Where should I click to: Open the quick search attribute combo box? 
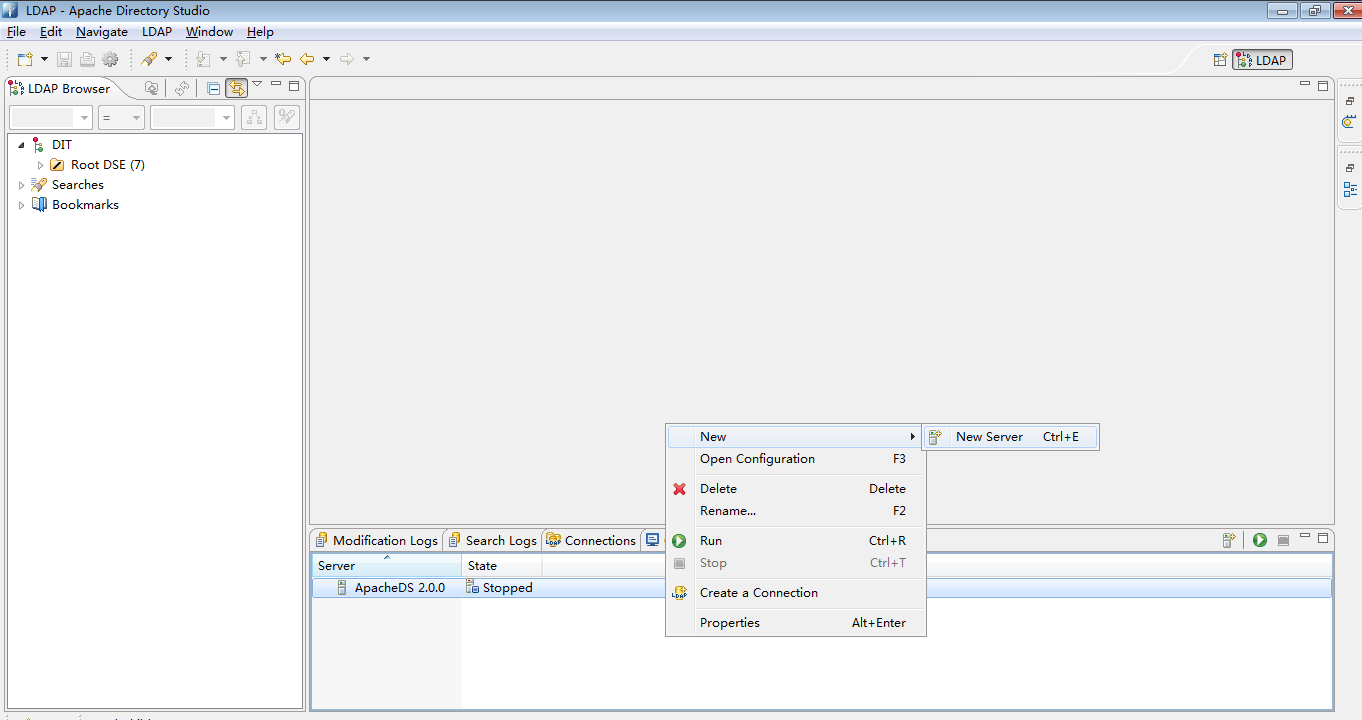[51, 118]
